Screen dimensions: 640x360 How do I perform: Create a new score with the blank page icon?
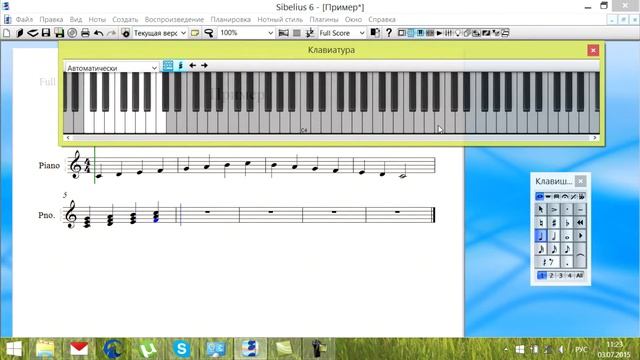(x=7, y=33)
